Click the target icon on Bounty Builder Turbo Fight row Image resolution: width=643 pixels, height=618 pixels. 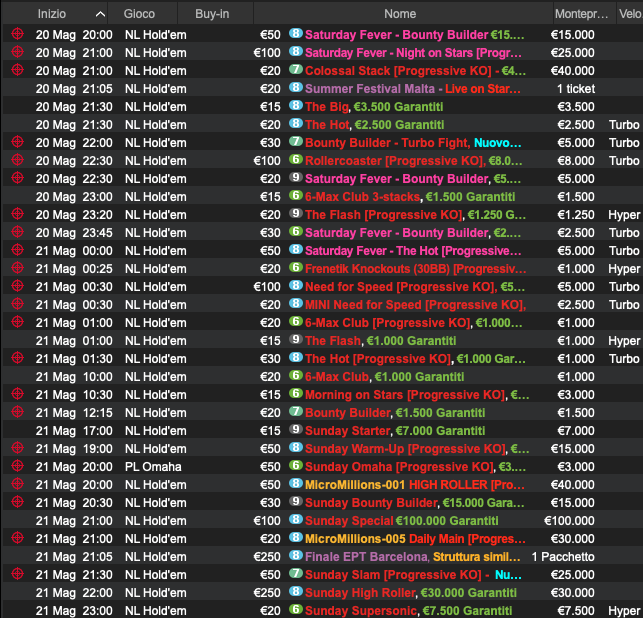click(x=17, y=142)
